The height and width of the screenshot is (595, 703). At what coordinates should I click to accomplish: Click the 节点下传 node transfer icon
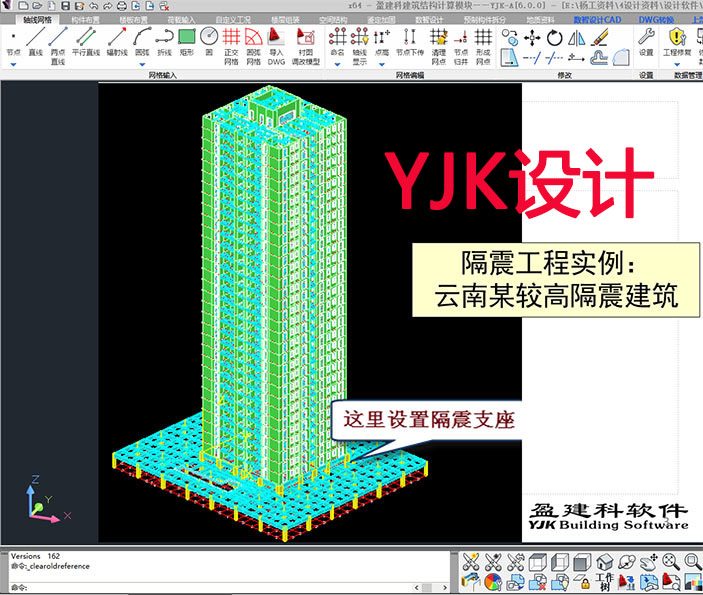410,43
